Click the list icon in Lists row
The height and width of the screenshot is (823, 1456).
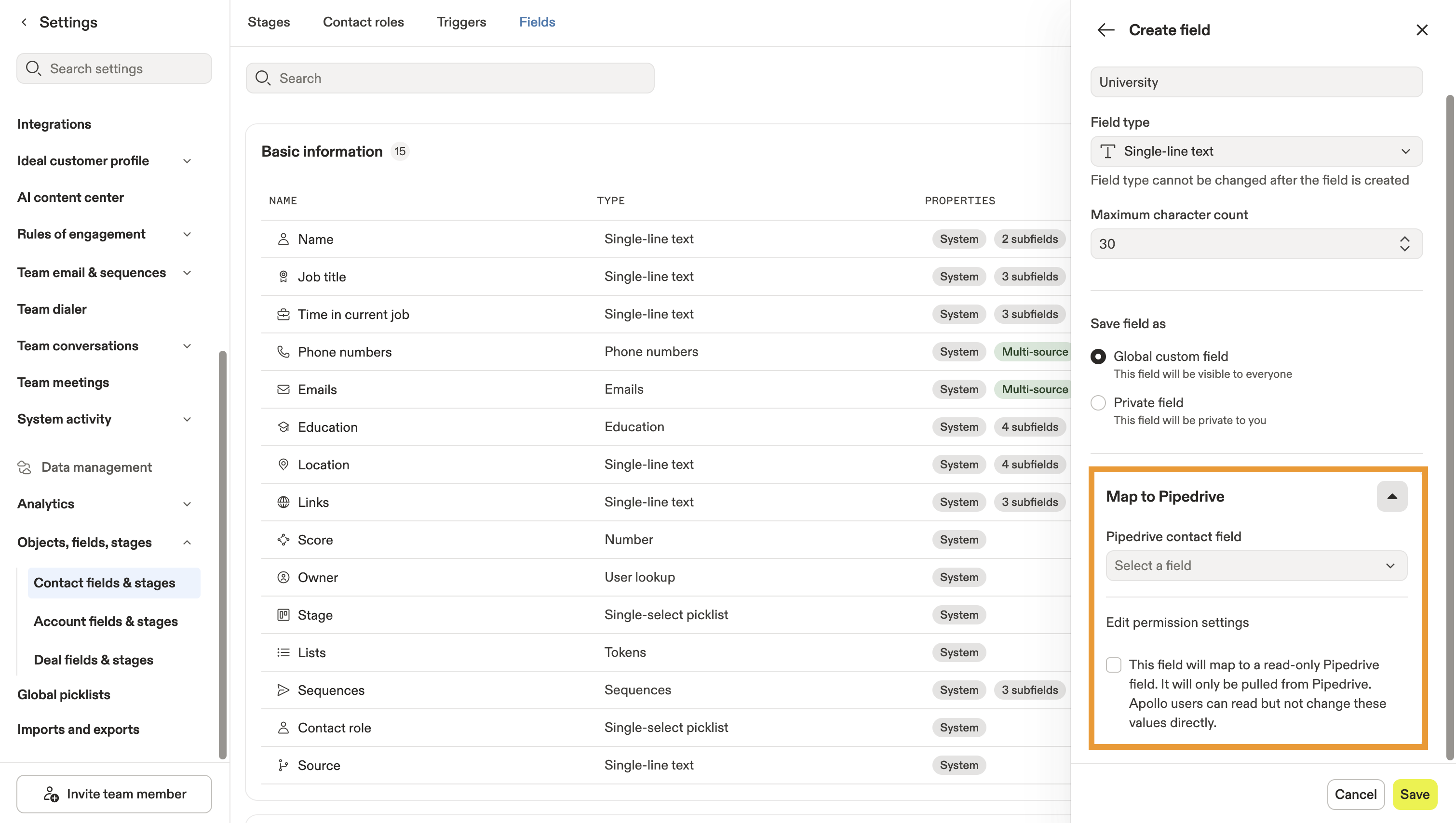click(283, 652)
